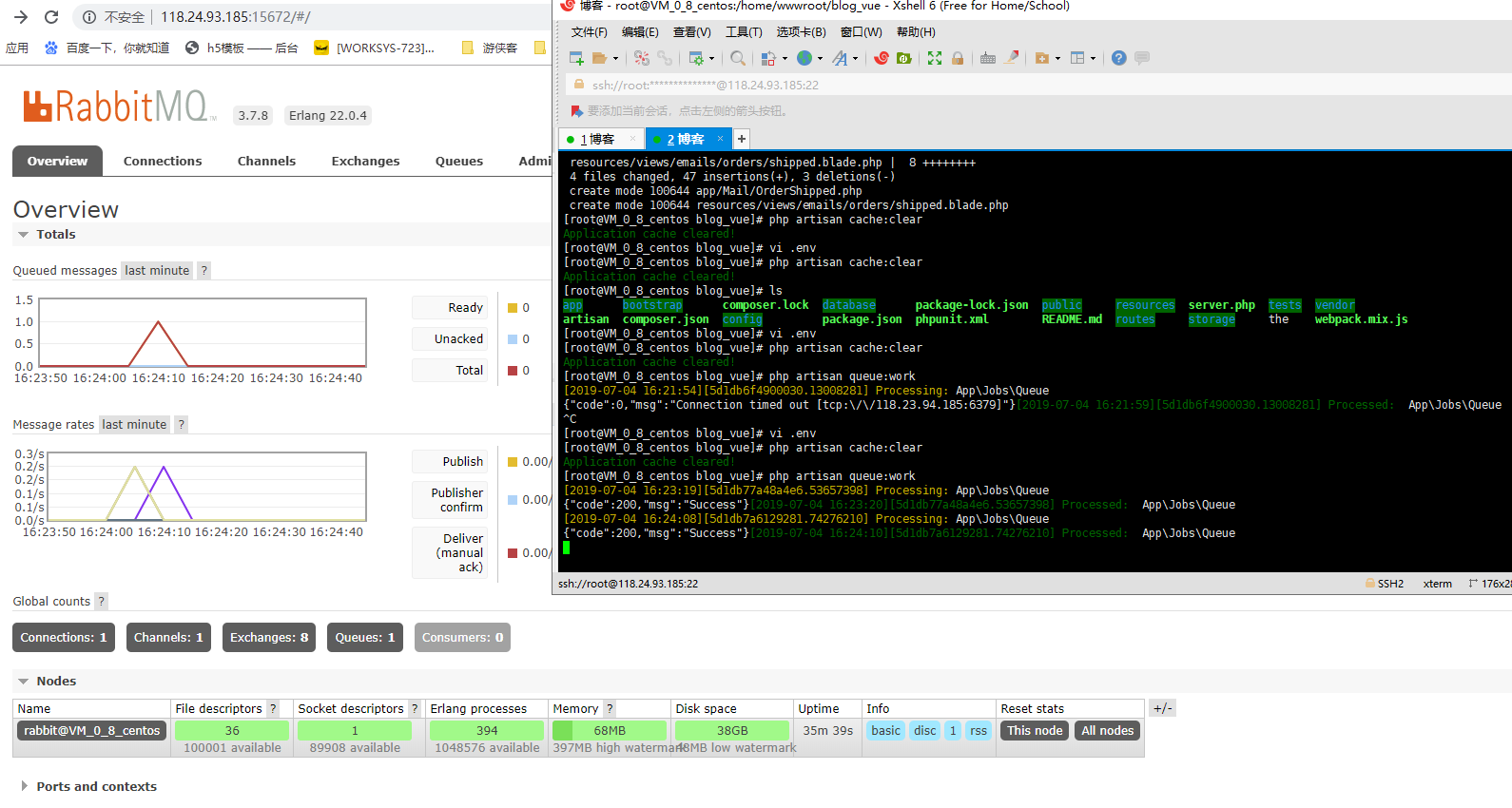1512x808 pixels.
Task: Open the Queues: 1 global count
Action: (365, 637)
